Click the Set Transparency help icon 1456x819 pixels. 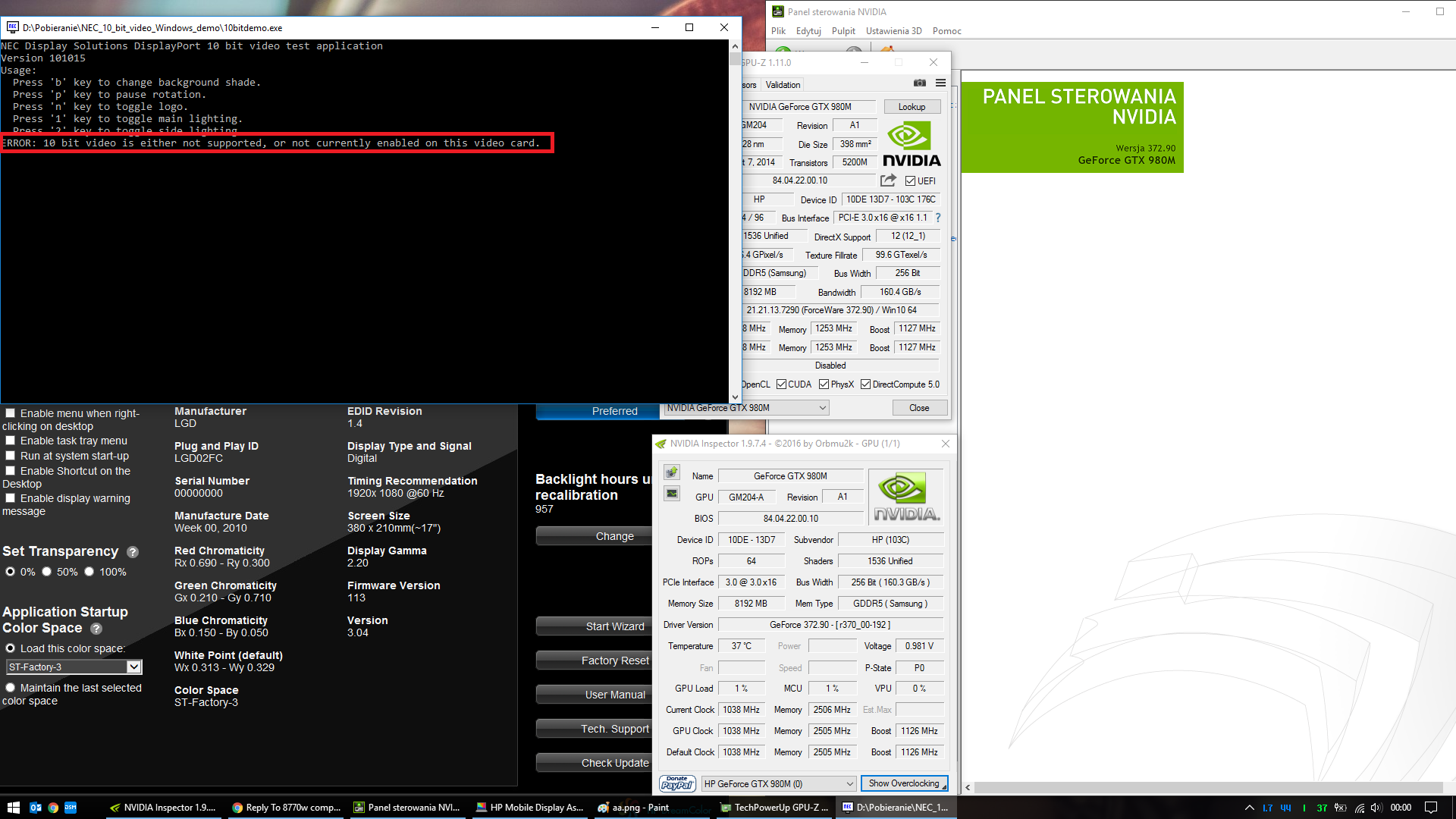(133, 552)
